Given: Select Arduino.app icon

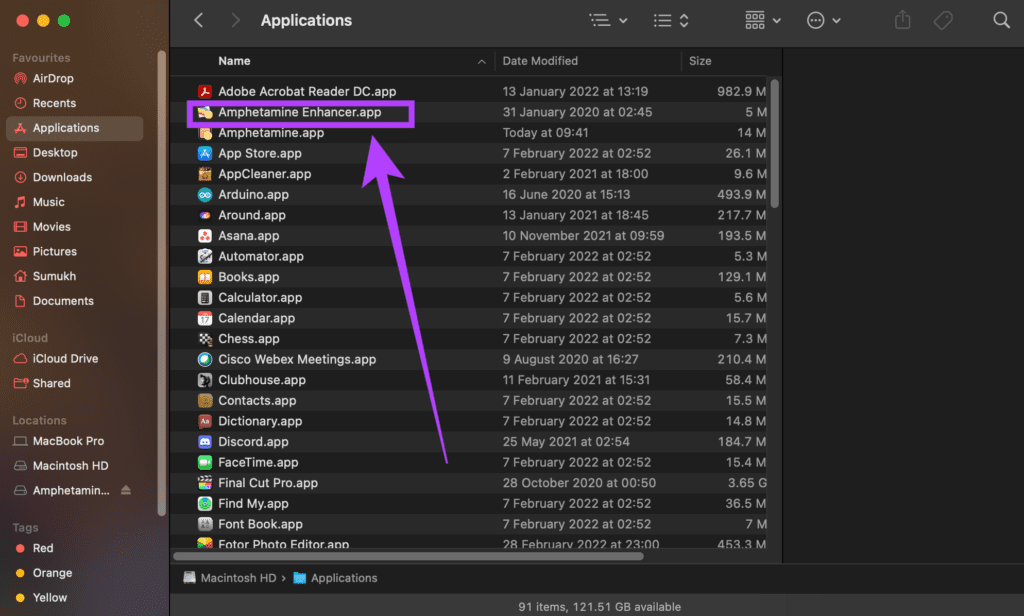Looking at the screenshot, I should [205, 195].
